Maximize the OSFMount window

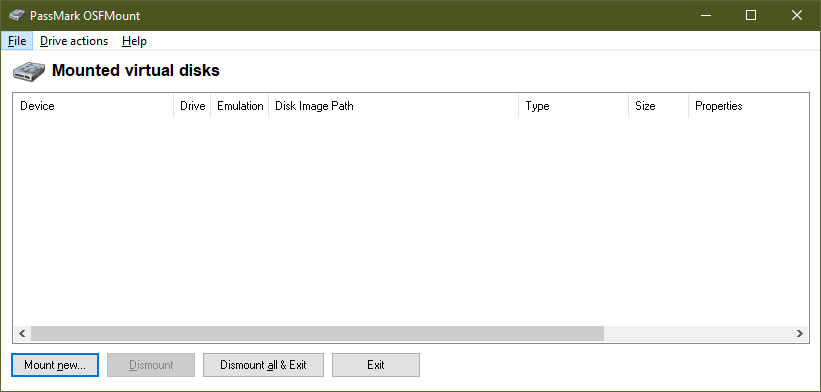click(751, 15)
